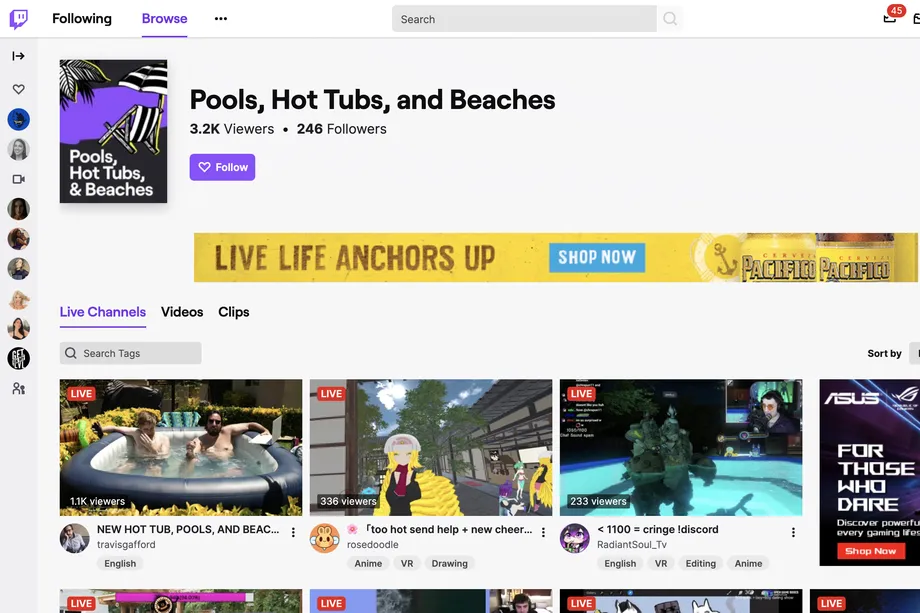Click the people find-friends icon in the sidebar
Viewport: 920px width, 613px height.
[19, 388]
